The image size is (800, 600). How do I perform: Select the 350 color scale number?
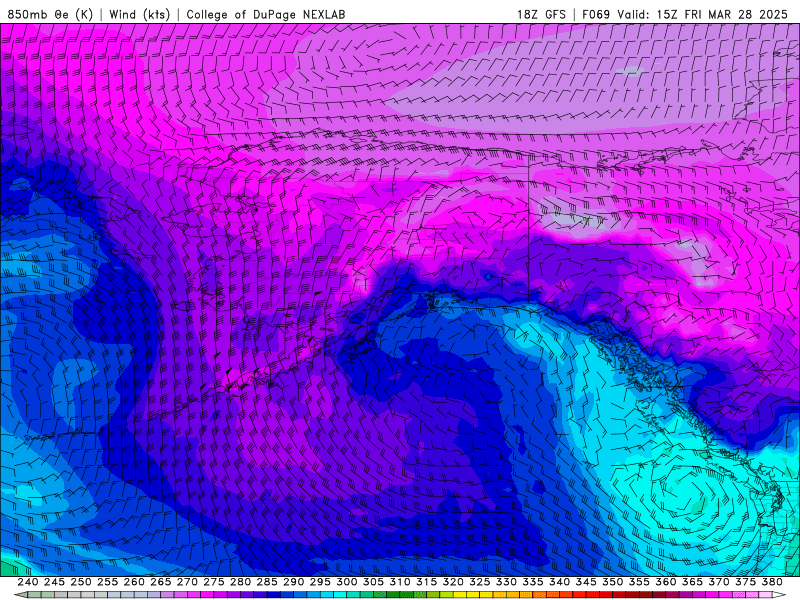click(x=612, y=582)
